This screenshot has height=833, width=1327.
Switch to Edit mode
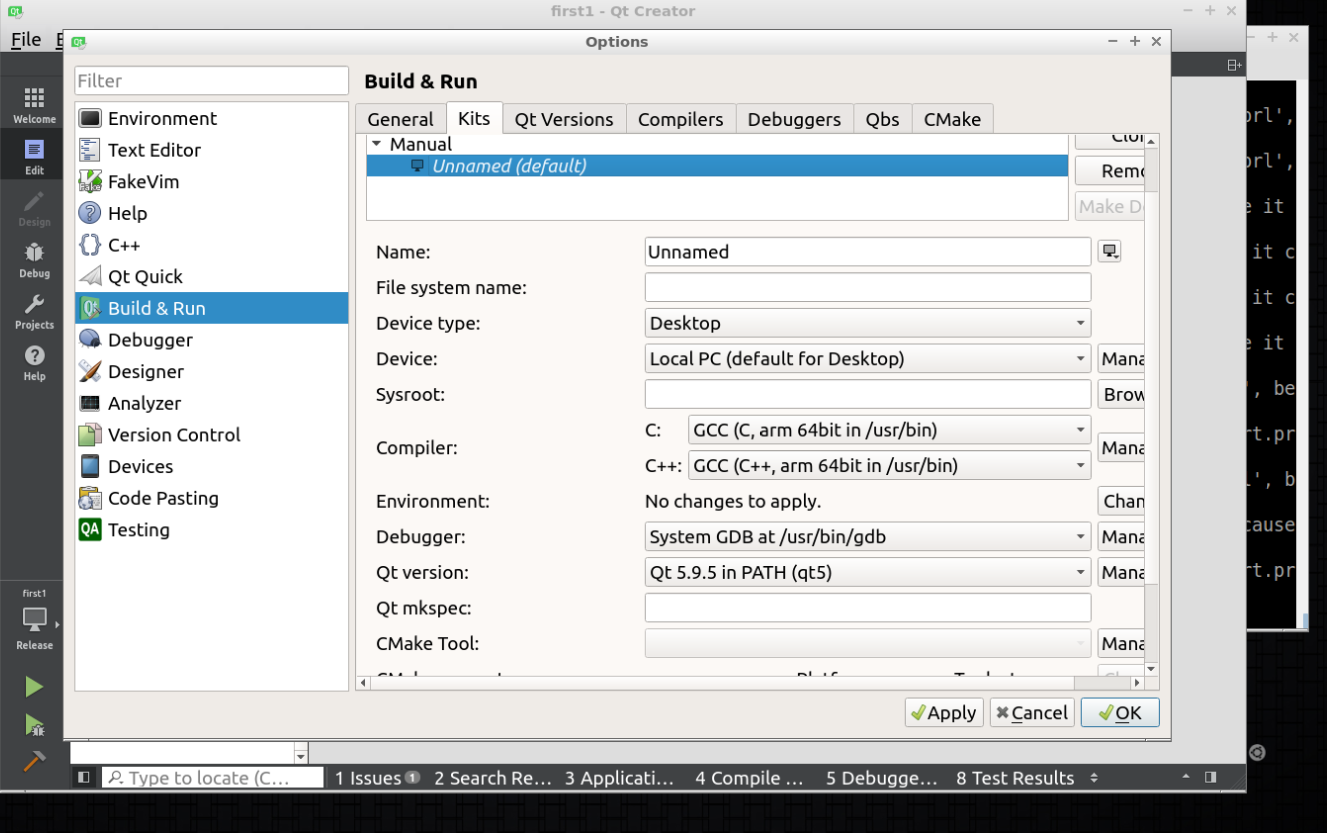point(34,157)
